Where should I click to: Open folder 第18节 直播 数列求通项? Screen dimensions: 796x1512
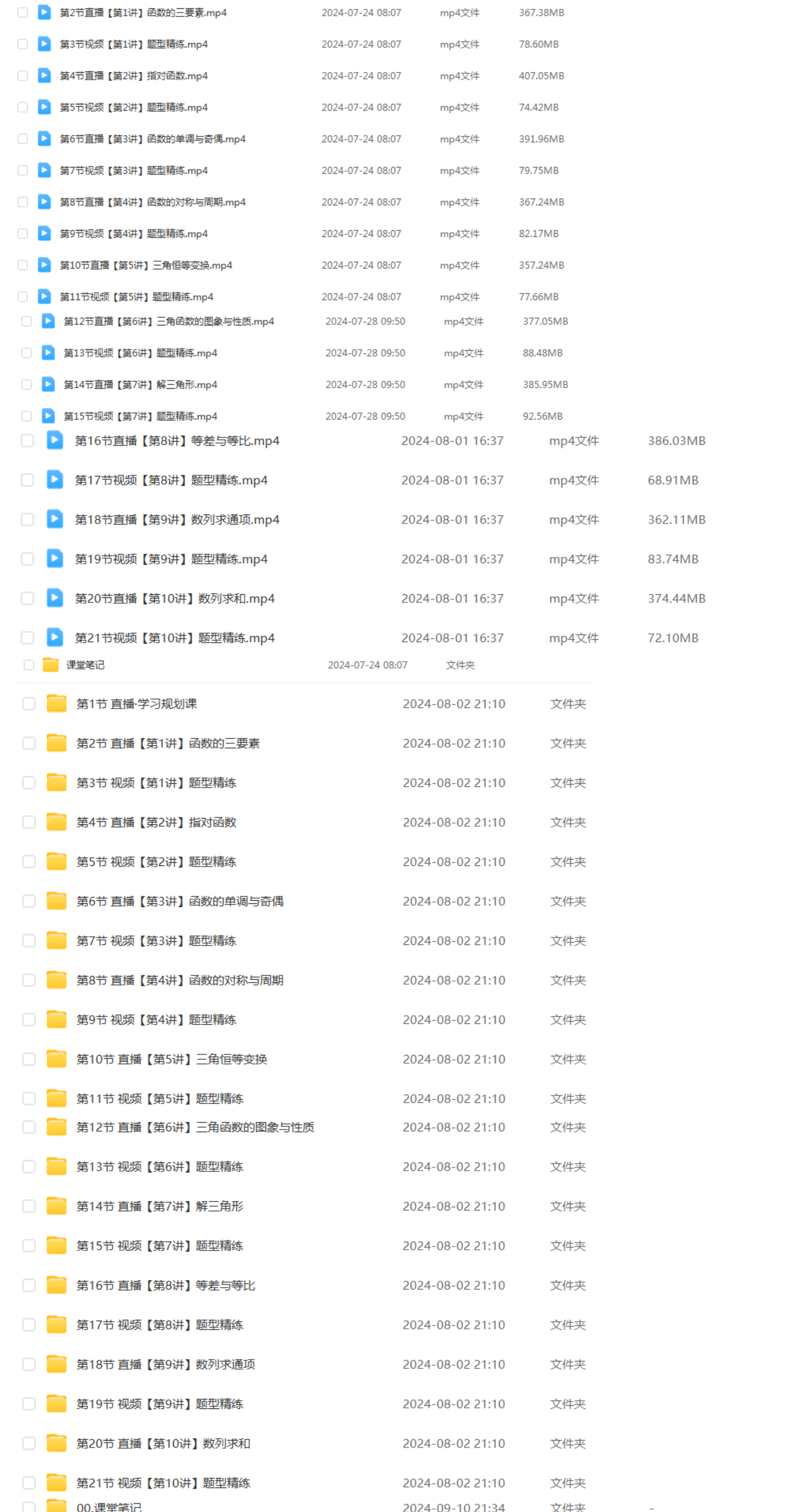coord(166,1364)
